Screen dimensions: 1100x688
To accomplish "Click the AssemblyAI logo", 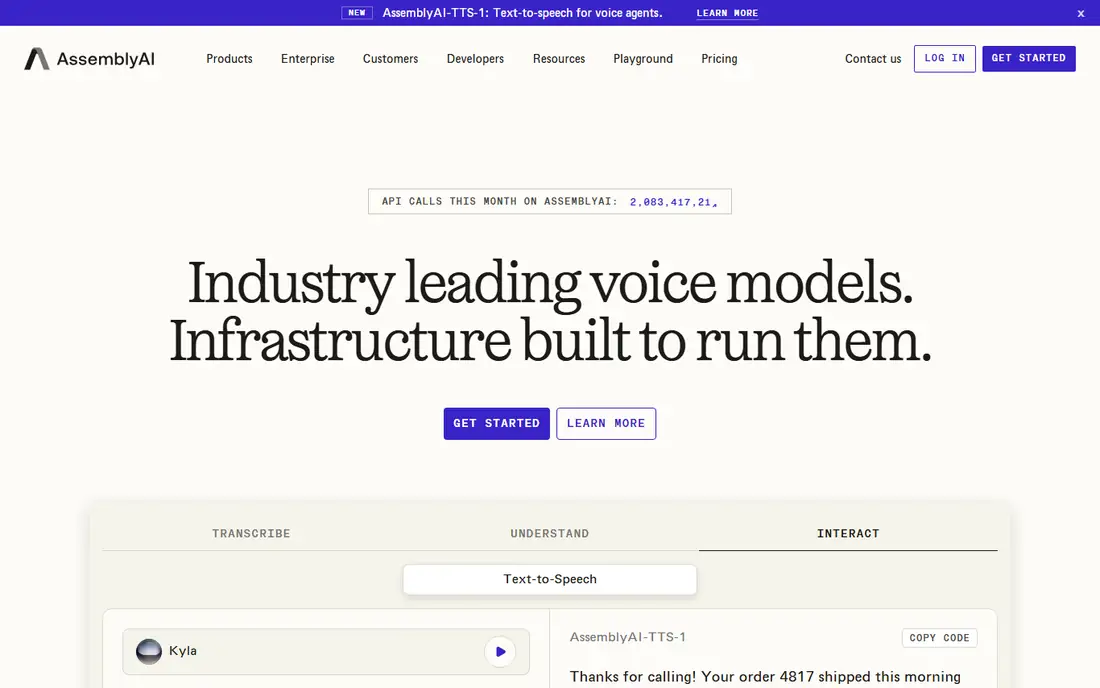I will pos(89,59).
